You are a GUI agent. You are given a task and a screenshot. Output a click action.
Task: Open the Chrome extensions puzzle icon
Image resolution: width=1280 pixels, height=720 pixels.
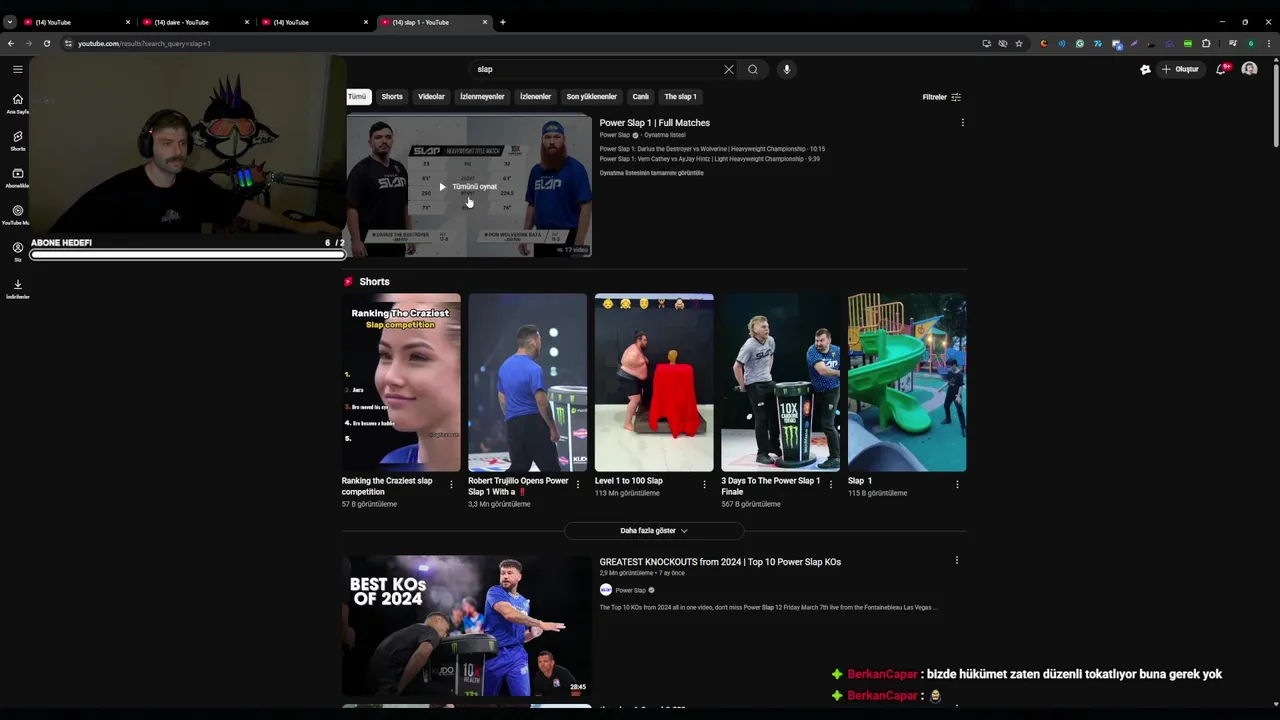tap(1205, 43)
